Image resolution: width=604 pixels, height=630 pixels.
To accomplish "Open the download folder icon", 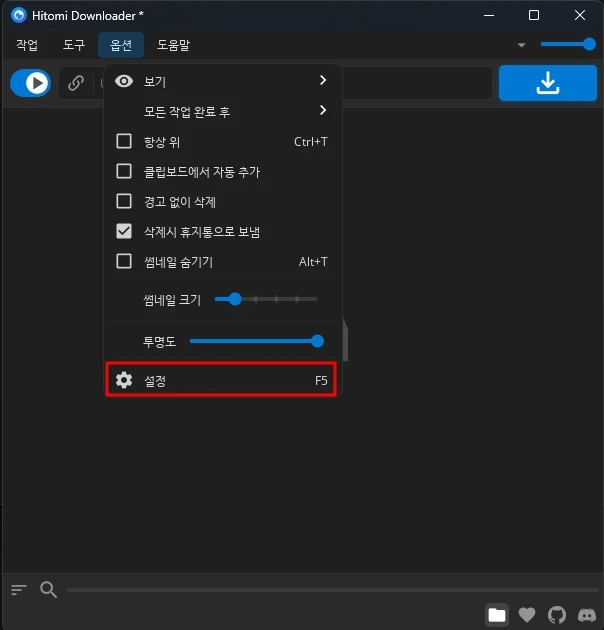I will (x=497, y=615).
